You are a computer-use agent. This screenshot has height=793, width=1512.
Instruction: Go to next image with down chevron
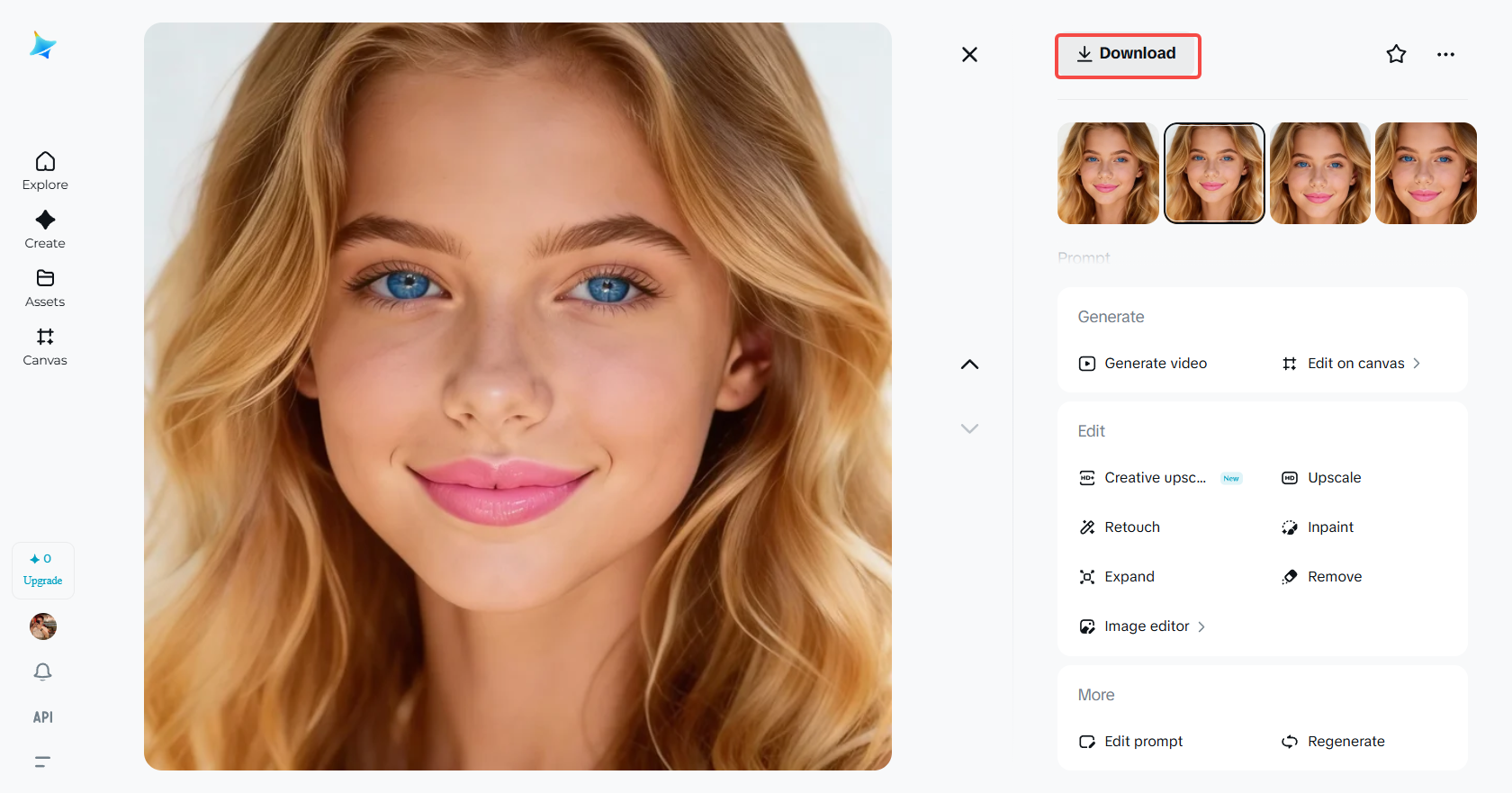(x=969, y=428)
